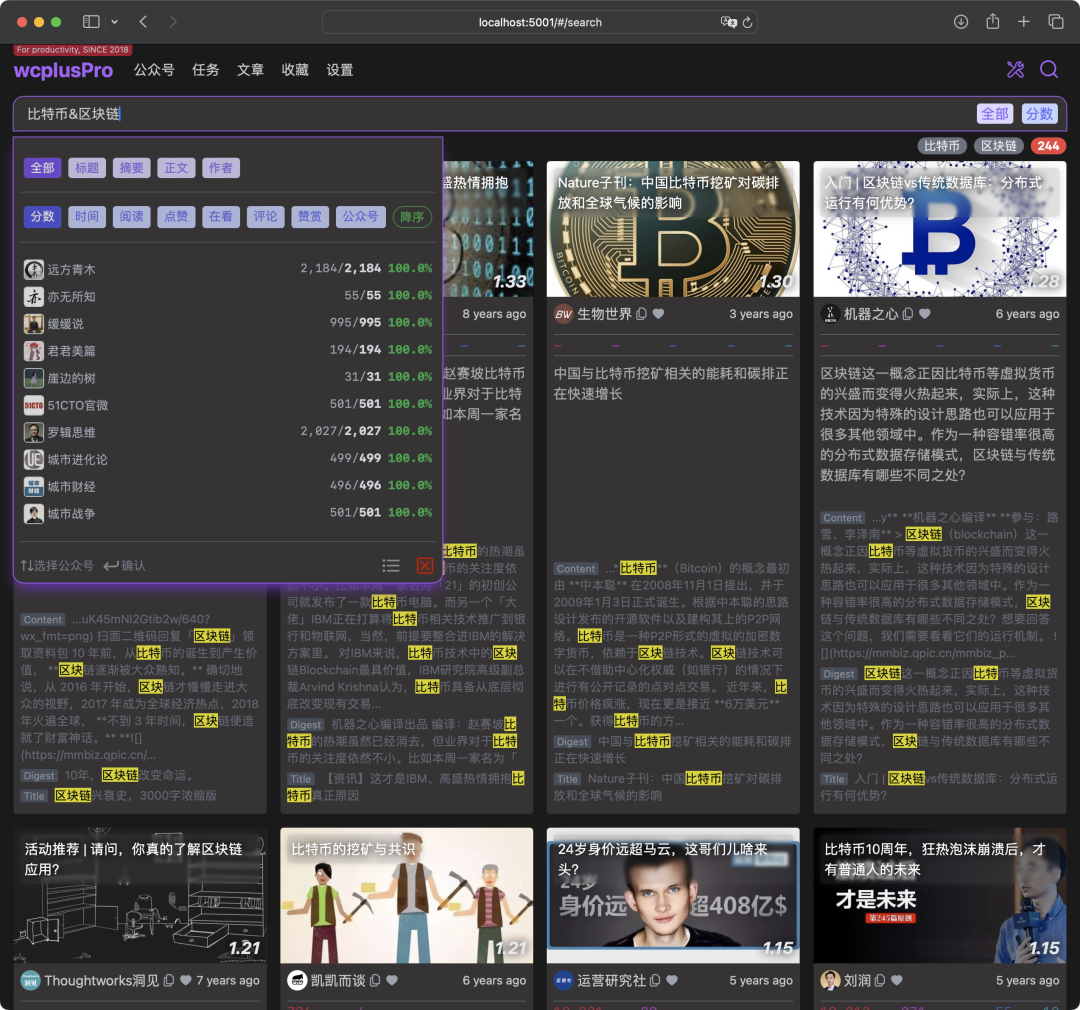Sort by 公众号 name
Image resolution: width=1080 pixels, height=1010 pixels.
coord(361,217)
